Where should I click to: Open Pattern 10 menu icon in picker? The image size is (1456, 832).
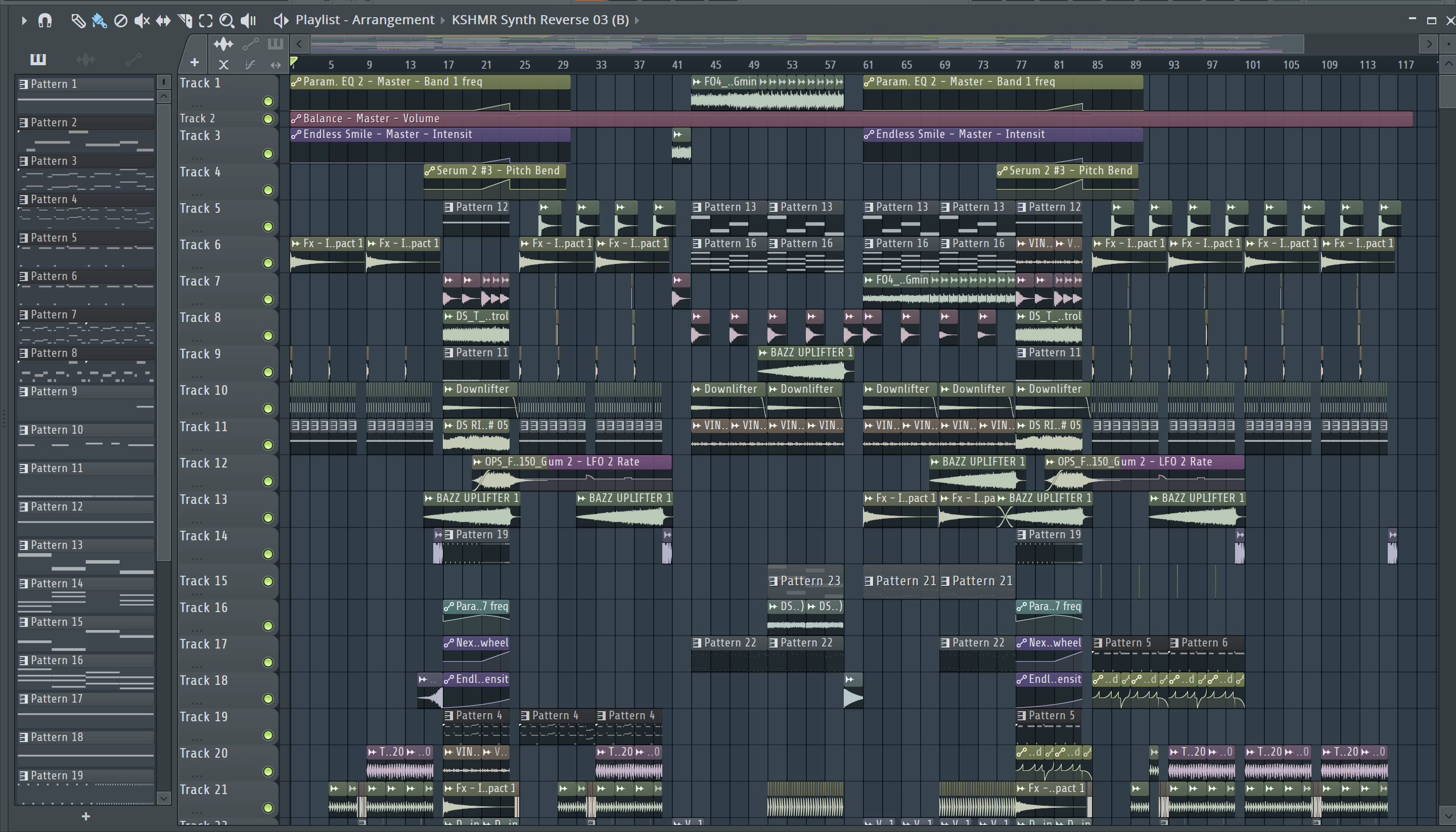tap(23, 430)
